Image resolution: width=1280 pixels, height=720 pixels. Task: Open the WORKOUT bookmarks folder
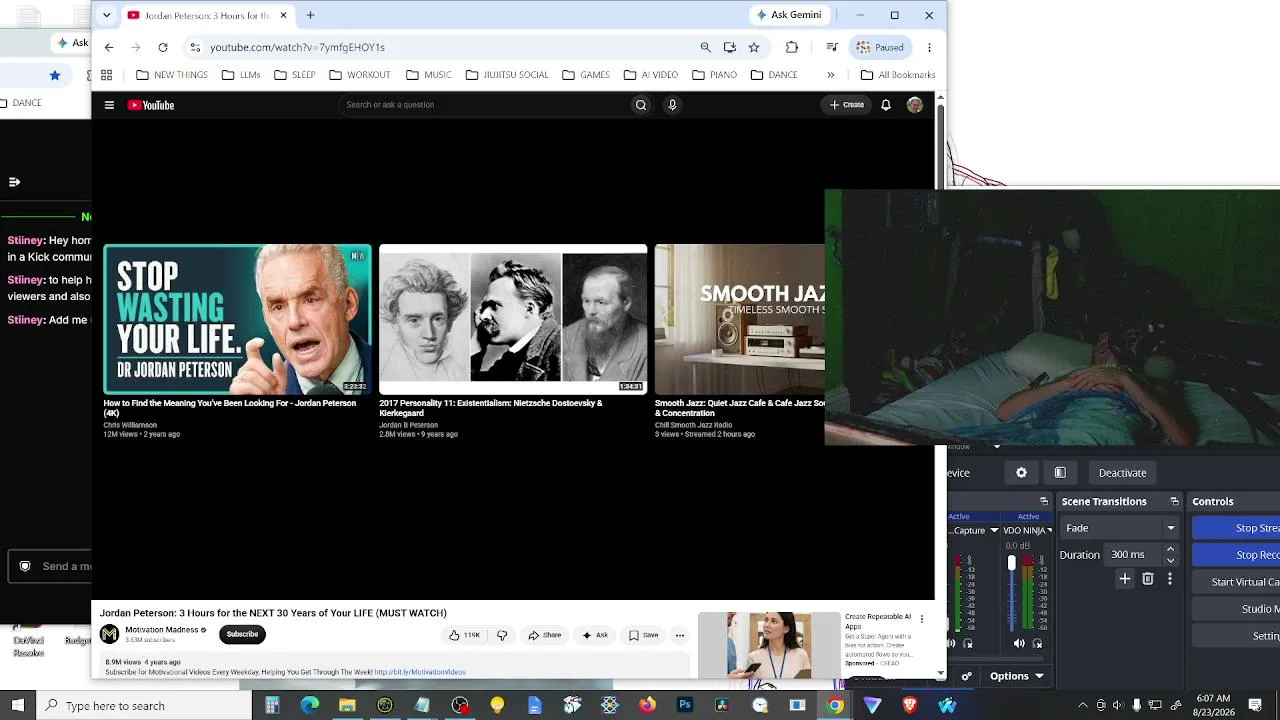pos(360,75)
